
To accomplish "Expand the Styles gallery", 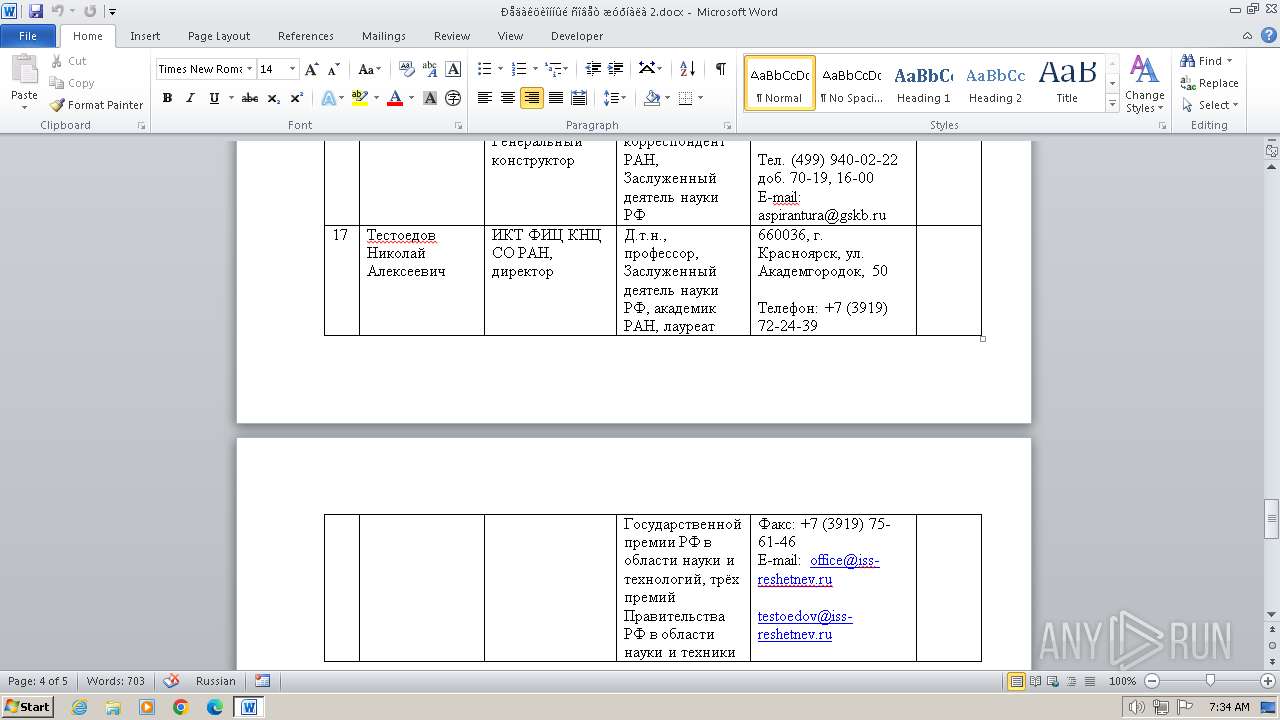I will (1112, 104).
